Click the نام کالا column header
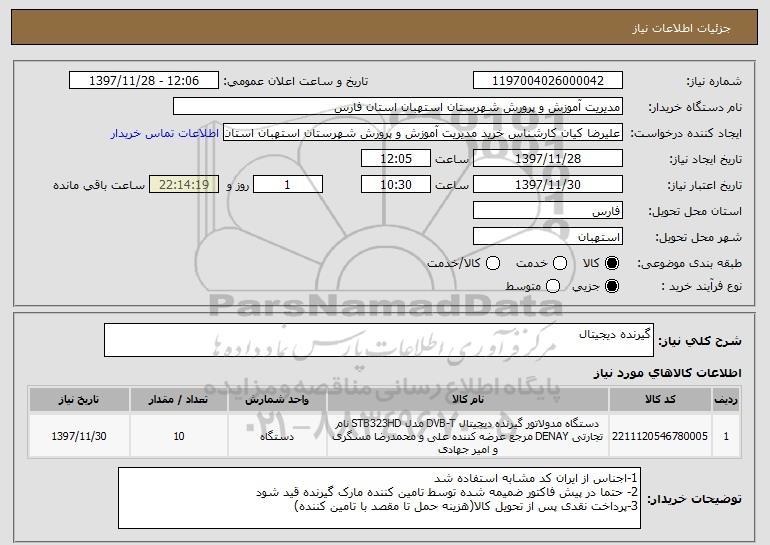770x545 pixels. point(468,399)
